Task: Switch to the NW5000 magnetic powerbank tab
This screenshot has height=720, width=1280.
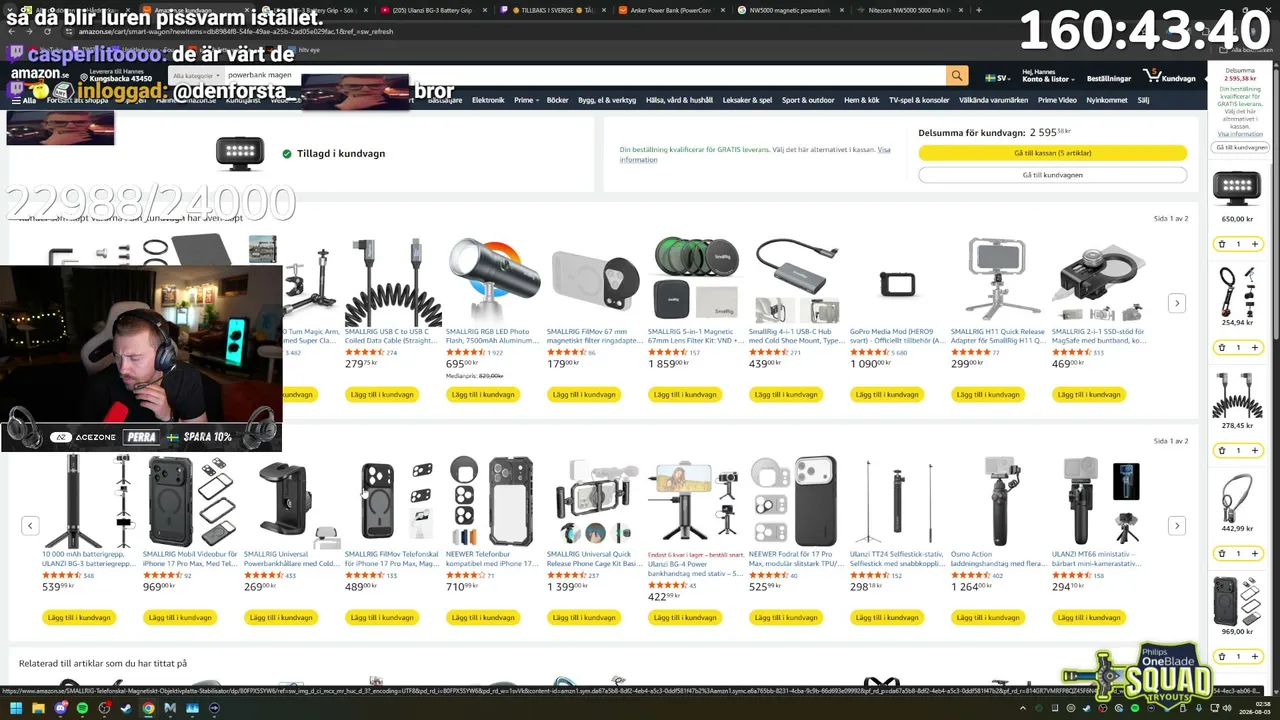Action: point(791,10)
